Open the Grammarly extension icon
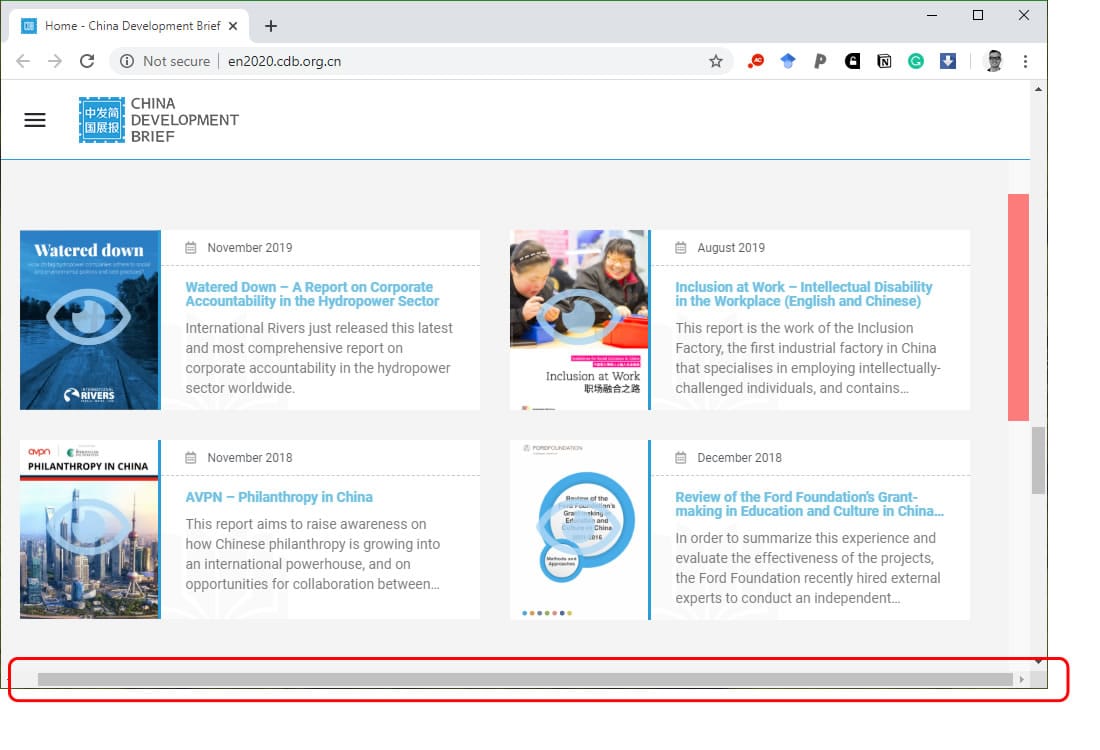This screenshot has width=1100, height=750. pyautogui.click(x=915, y=61)
